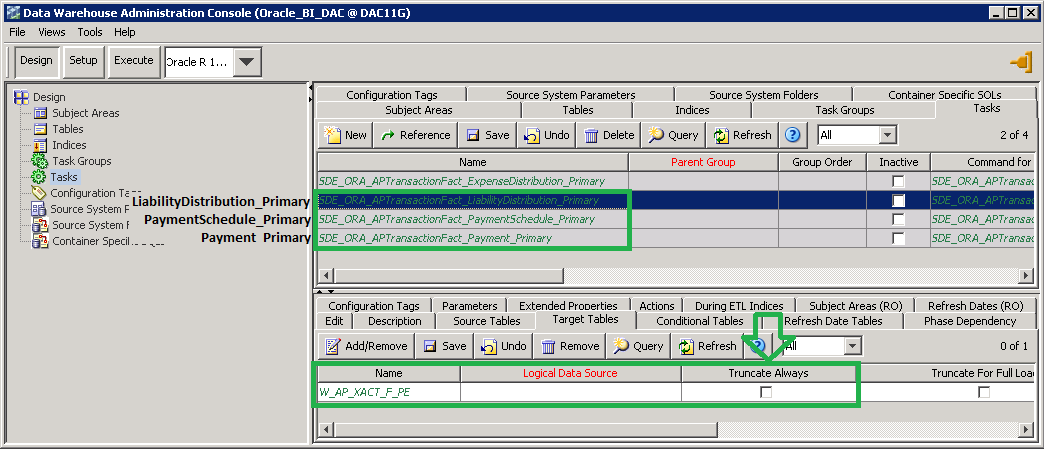The image size is (1044, 449).
Task: Open help icon in the upper toolbar
Action: coord(792,135)
